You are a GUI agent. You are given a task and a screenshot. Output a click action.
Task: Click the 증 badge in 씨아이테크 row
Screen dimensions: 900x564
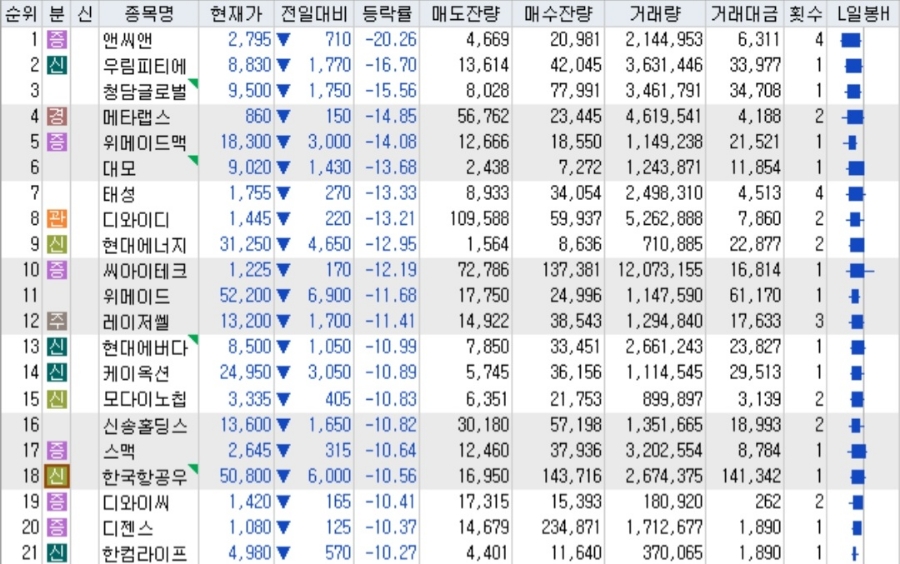click(x=56, y=270)
